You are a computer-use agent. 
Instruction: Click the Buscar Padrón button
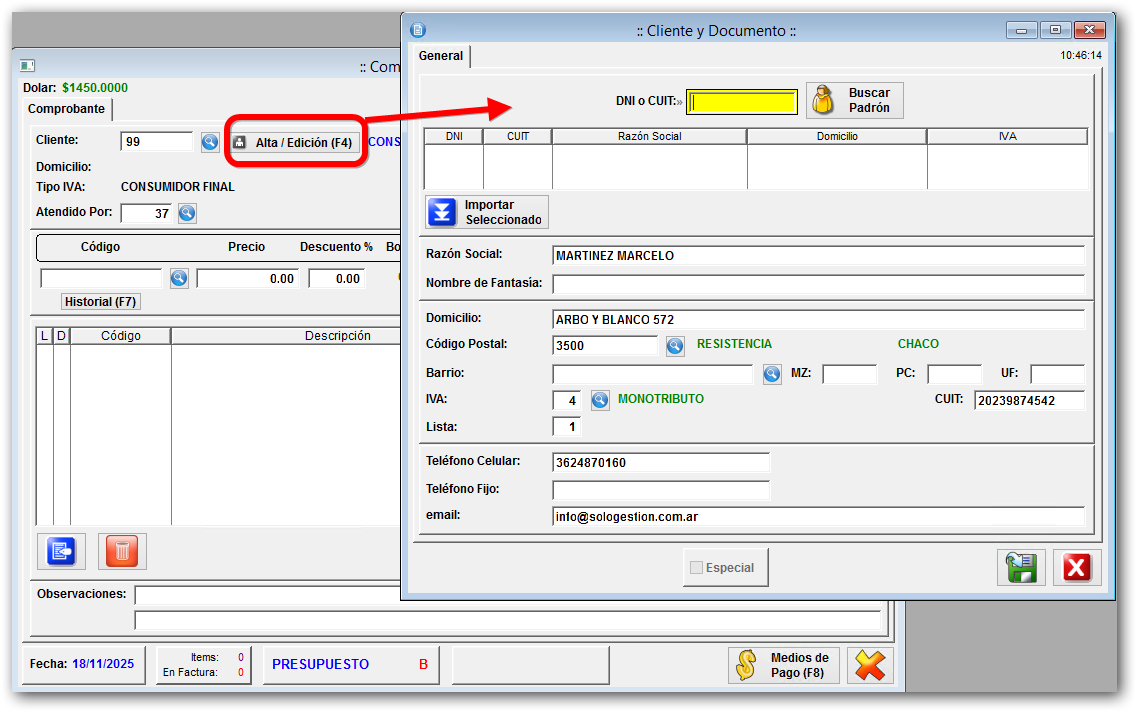coord(855,100)
